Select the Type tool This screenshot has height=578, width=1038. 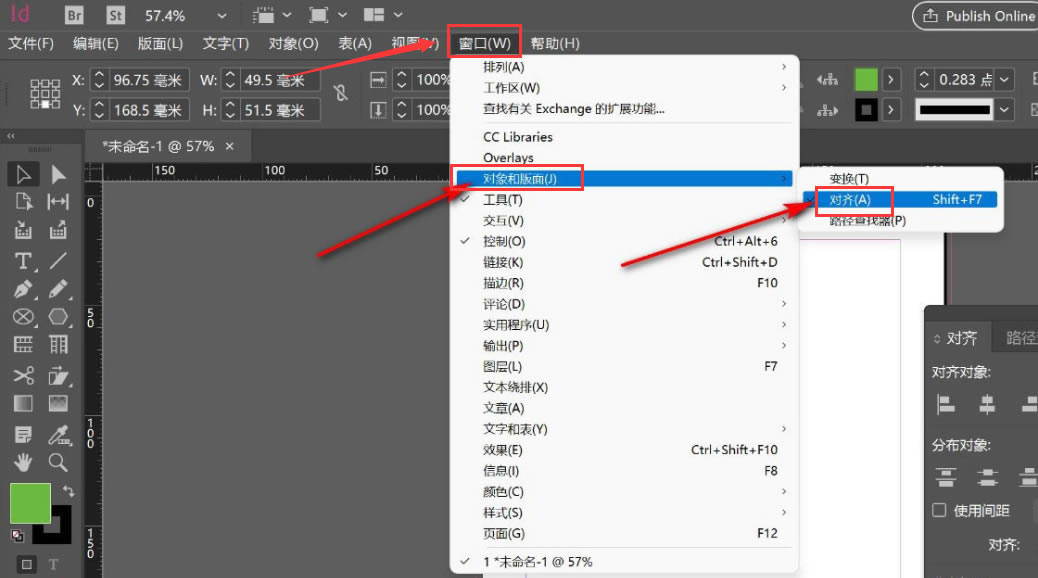point(23,261)
